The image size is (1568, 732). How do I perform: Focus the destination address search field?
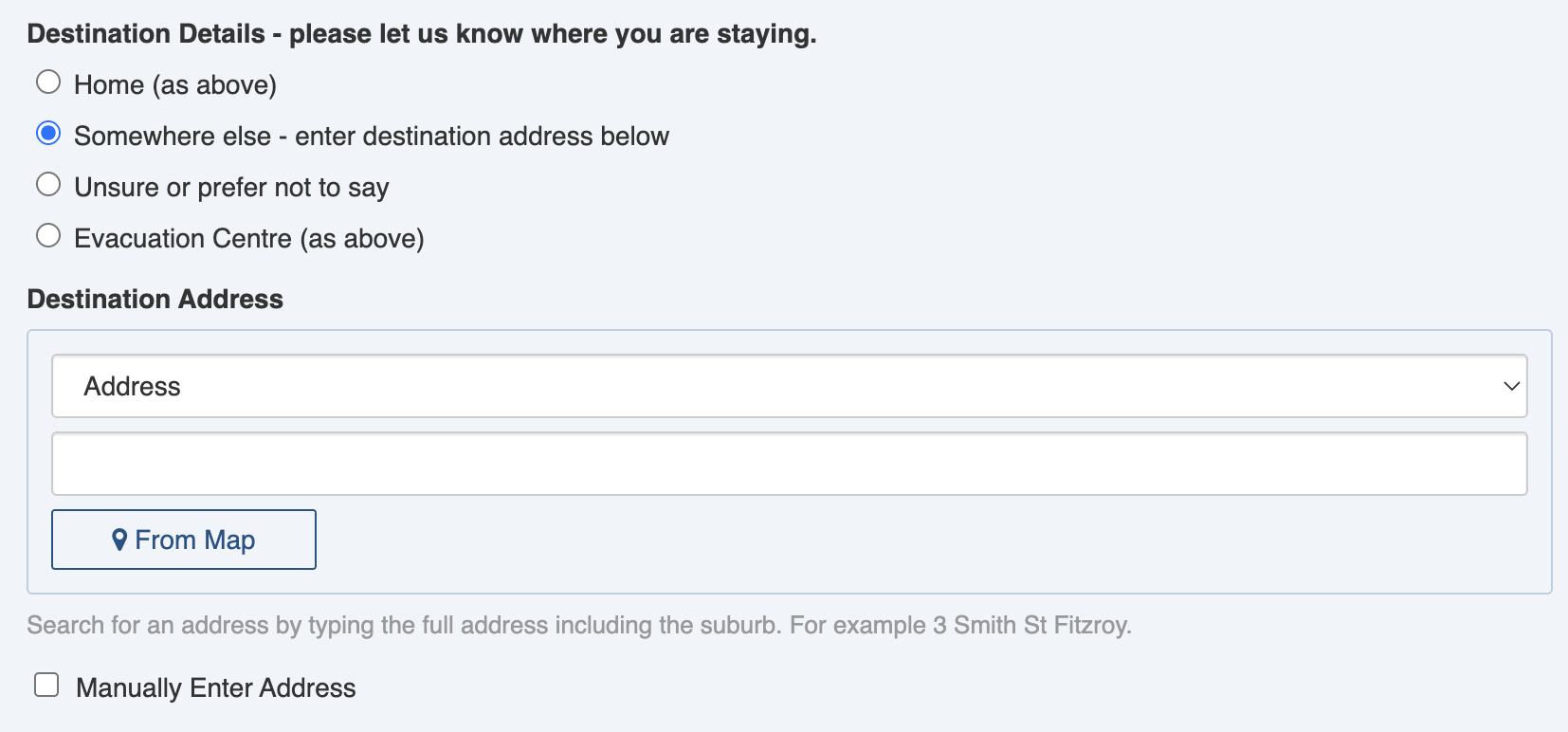[x=789, y=464]
